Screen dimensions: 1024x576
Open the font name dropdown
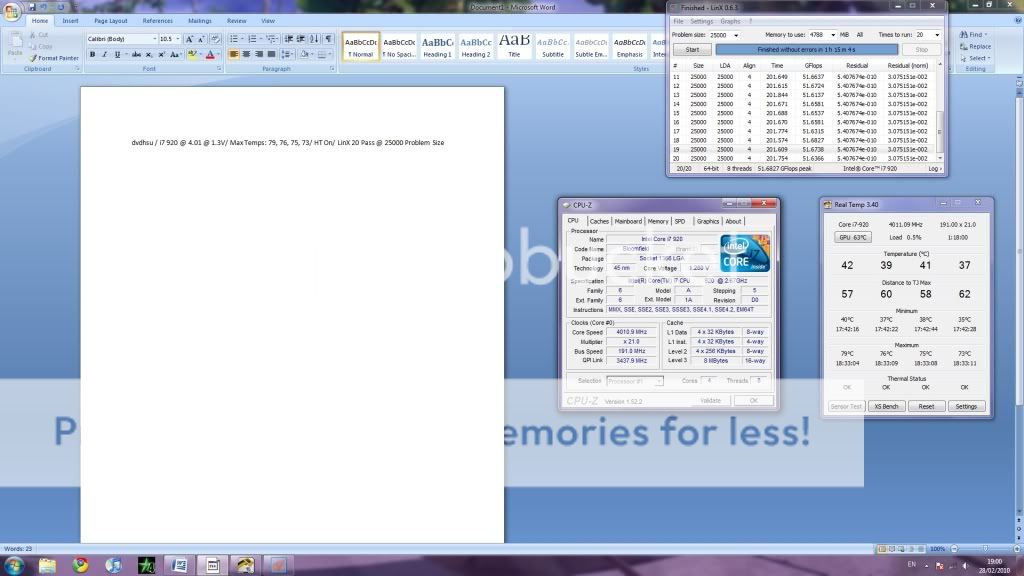pyautogui.click(x=154, y=39)
